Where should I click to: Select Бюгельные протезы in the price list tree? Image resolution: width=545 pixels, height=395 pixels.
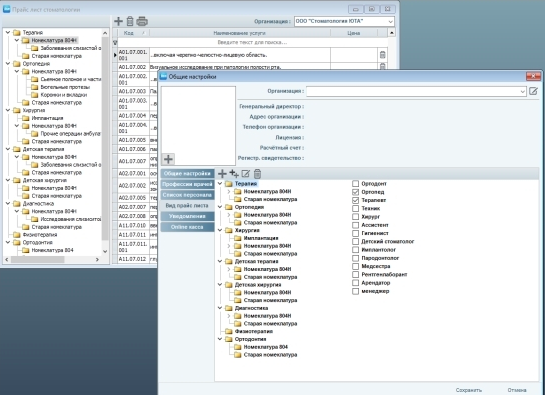click(65, 87)
